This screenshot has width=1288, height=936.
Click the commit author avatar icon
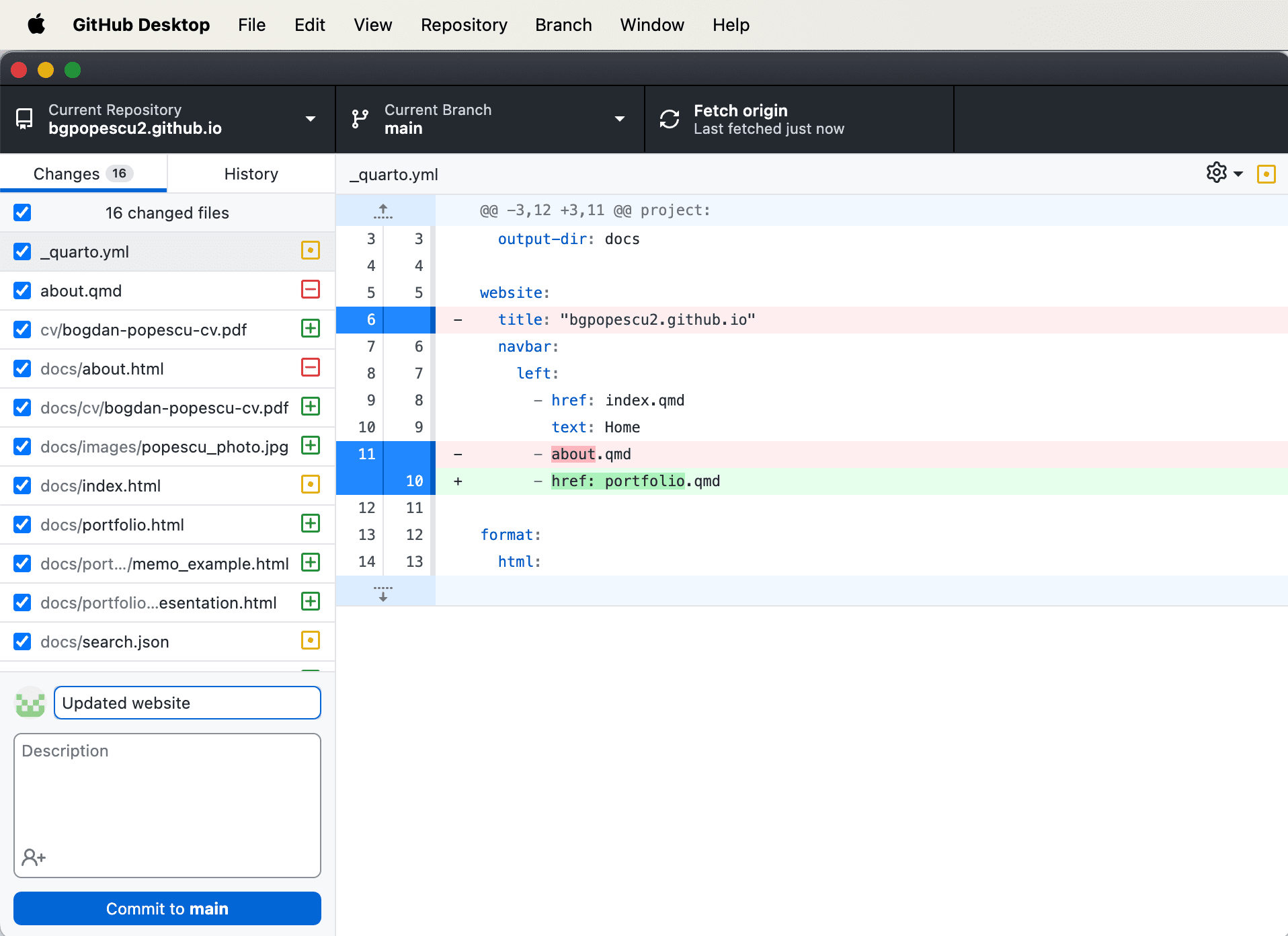[30, 703]
